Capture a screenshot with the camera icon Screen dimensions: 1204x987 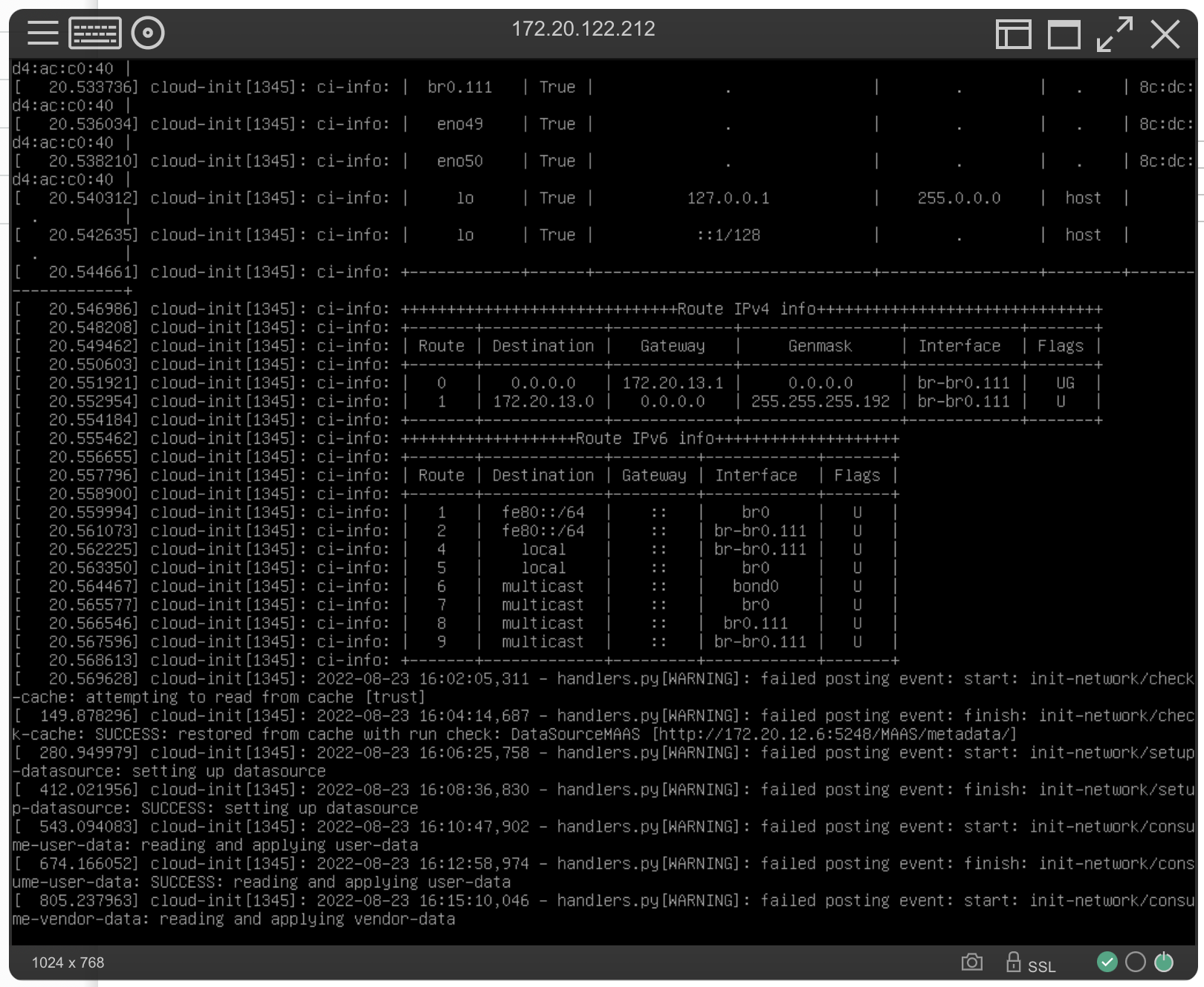pyautogui.click(x=971, y=962)
